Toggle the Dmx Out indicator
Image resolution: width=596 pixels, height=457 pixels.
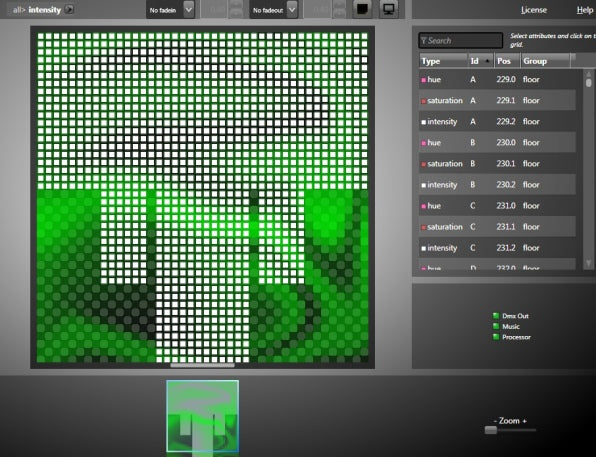coord(496,316)
